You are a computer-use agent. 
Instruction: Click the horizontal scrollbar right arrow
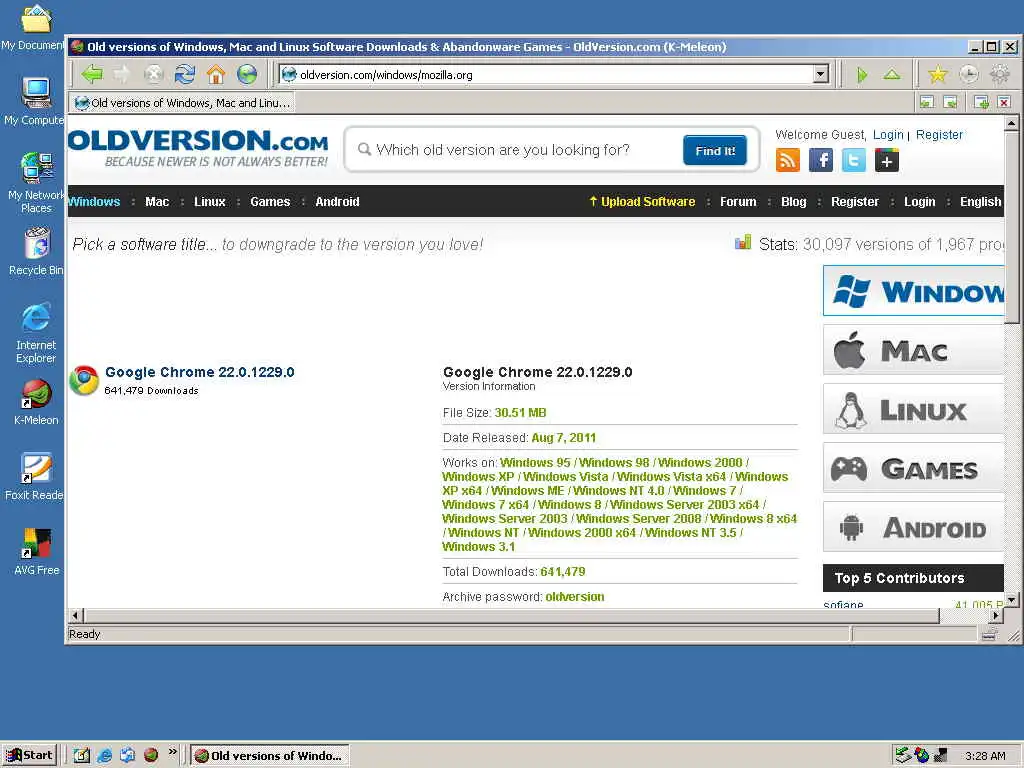(995, 615)
